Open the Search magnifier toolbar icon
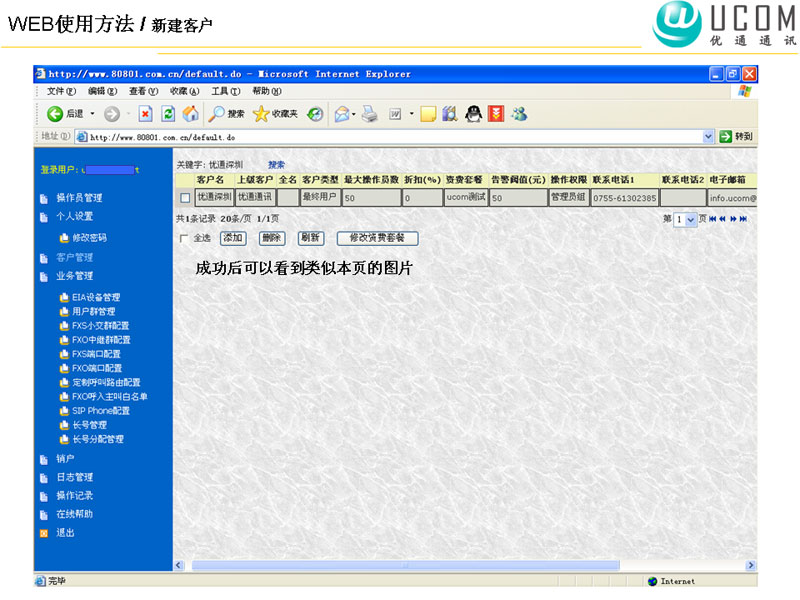Image resolution: width=800 pixels, height=600 pixels. tap(216, 114)
